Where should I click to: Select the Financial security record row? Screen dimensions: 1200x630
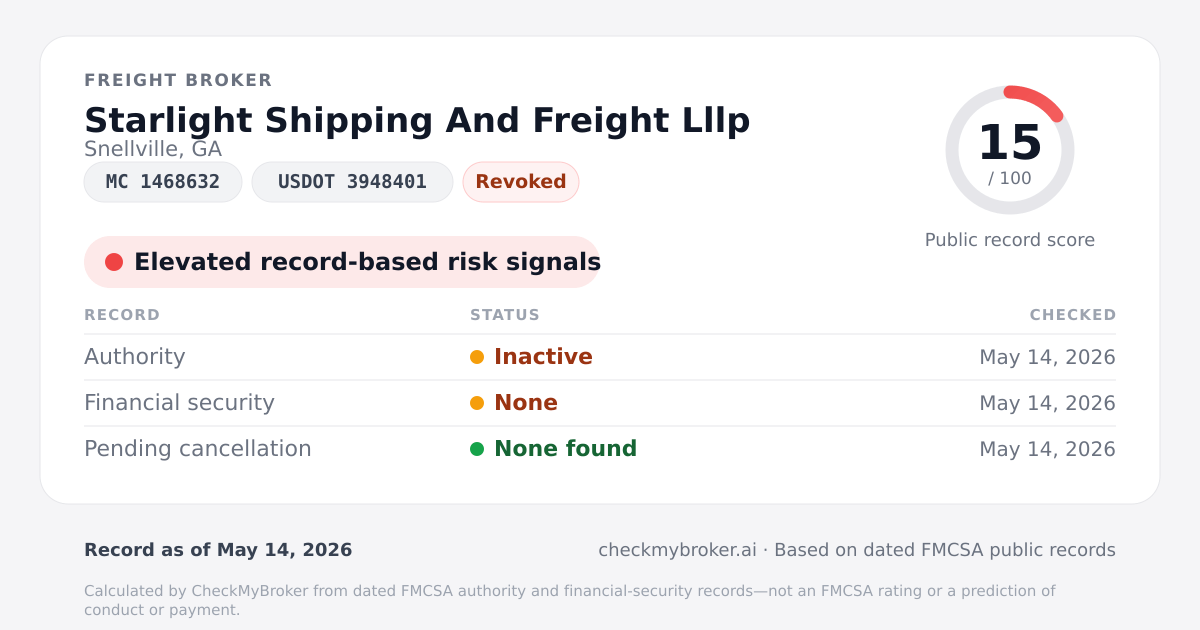tap(600, 403)
